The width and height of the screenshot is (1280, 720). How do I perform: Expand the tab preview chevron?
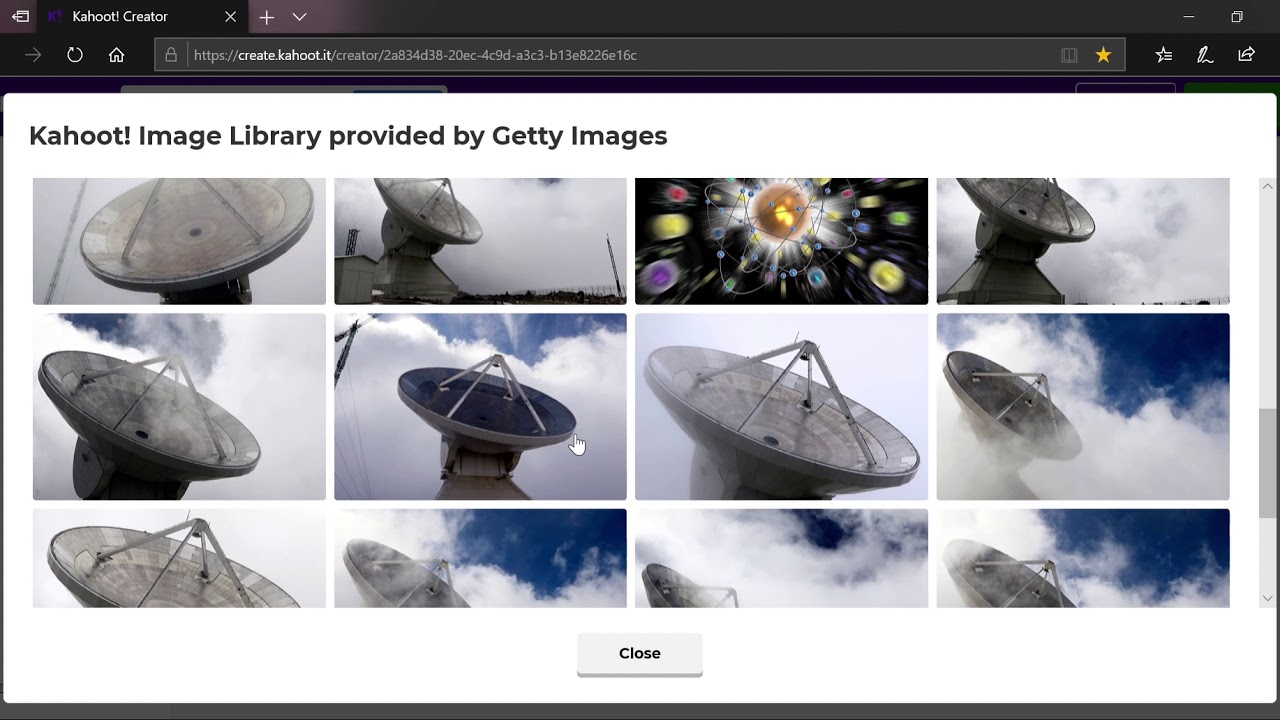[x=299, y=17]
